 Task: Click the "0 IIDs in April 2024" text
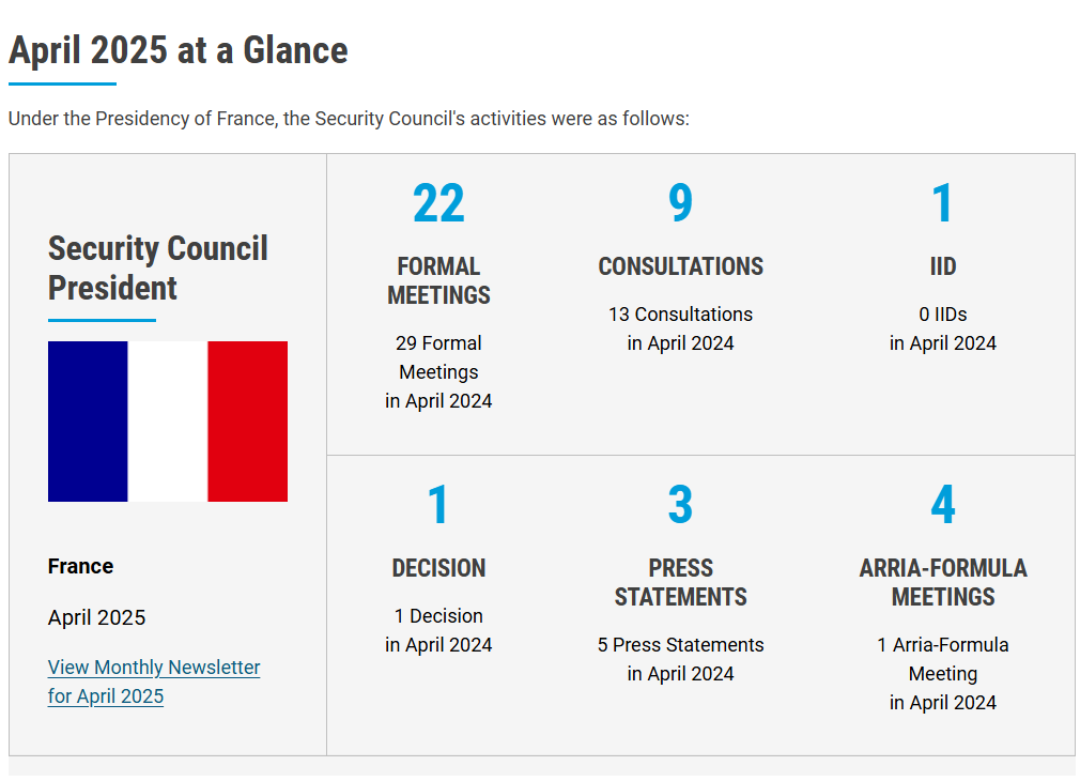(x=942, y=329)
